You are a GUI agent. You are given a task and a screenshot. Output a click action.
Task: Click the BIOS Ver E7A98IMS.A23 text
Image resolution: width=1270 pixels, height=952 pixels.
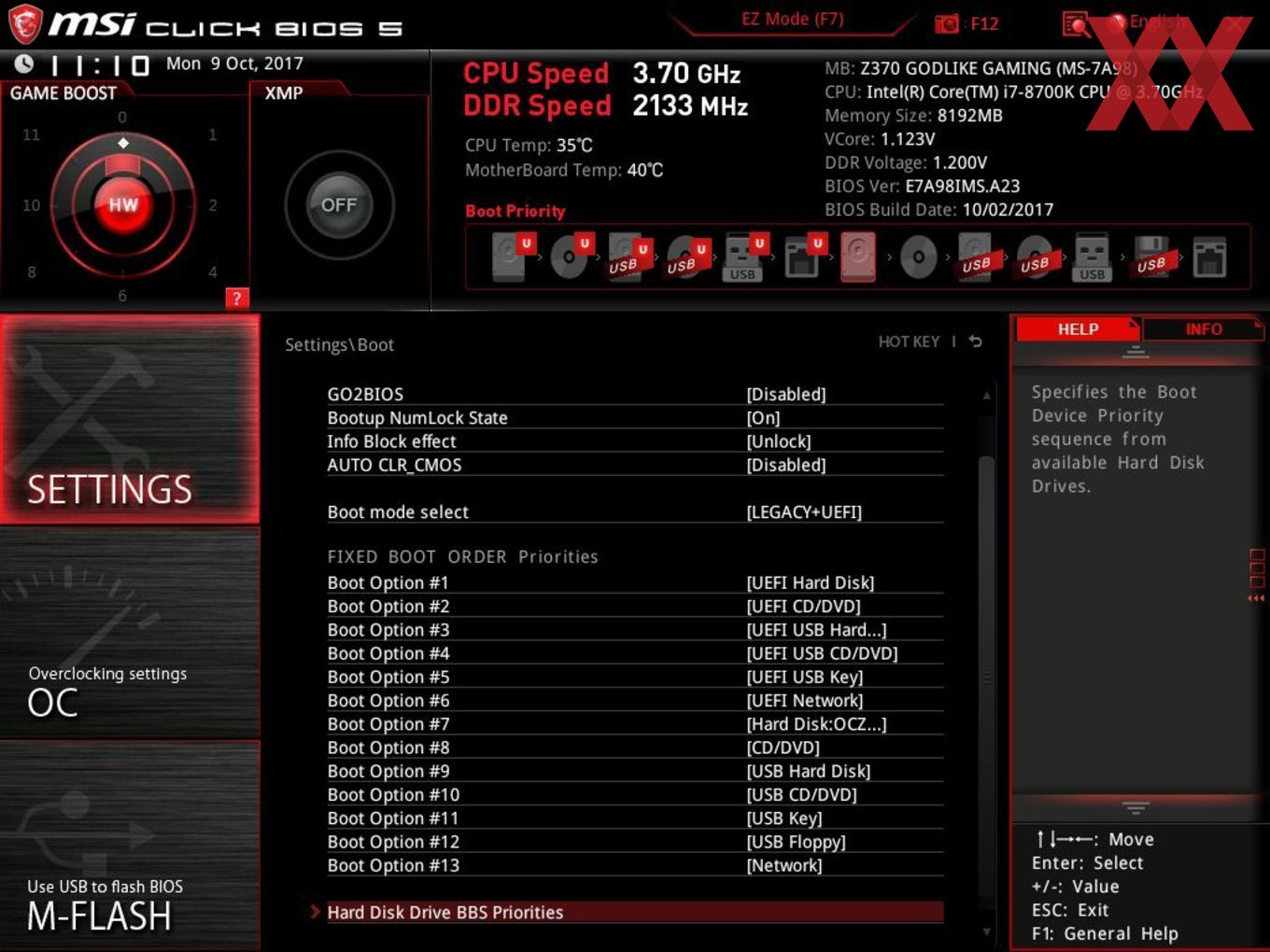pos(922,186)
